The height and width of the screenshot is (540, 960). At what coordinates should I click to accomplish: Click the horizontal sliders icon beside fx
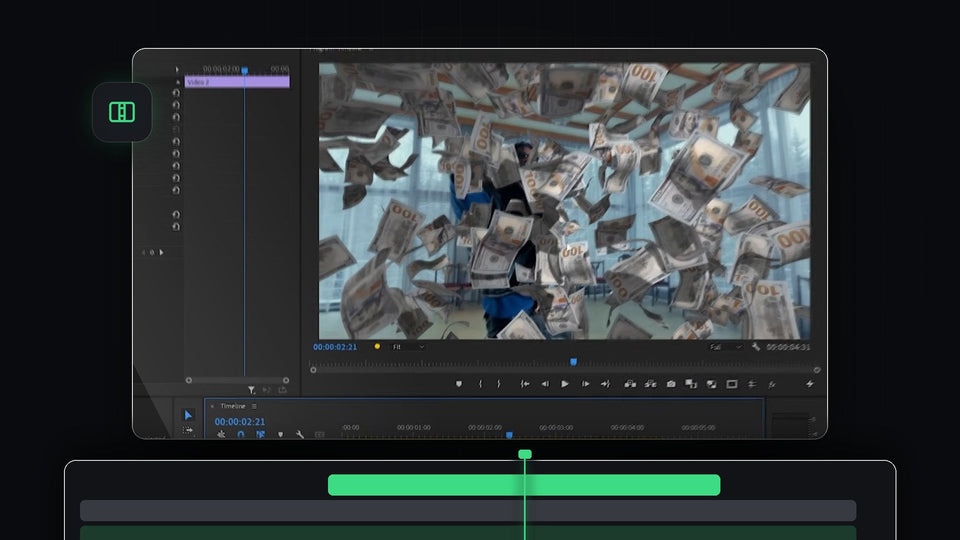coord(752,384)
